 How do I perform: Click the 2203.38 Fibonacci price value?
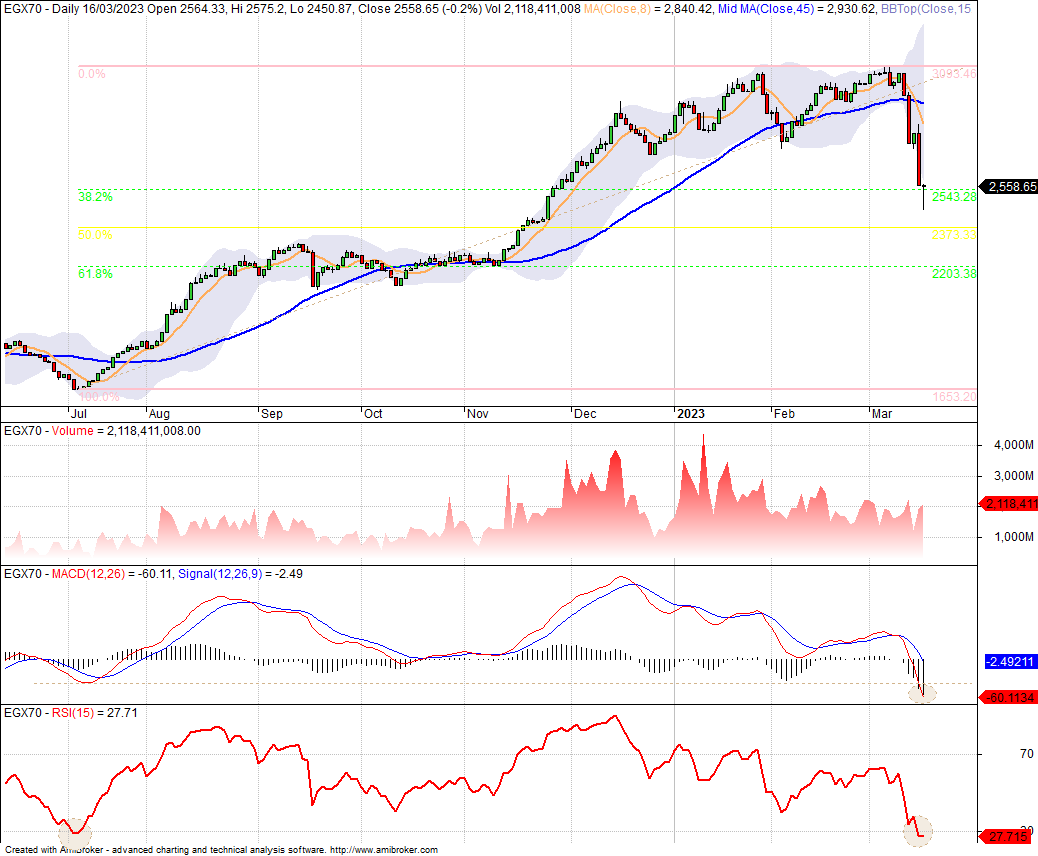(x=953, y=273)
